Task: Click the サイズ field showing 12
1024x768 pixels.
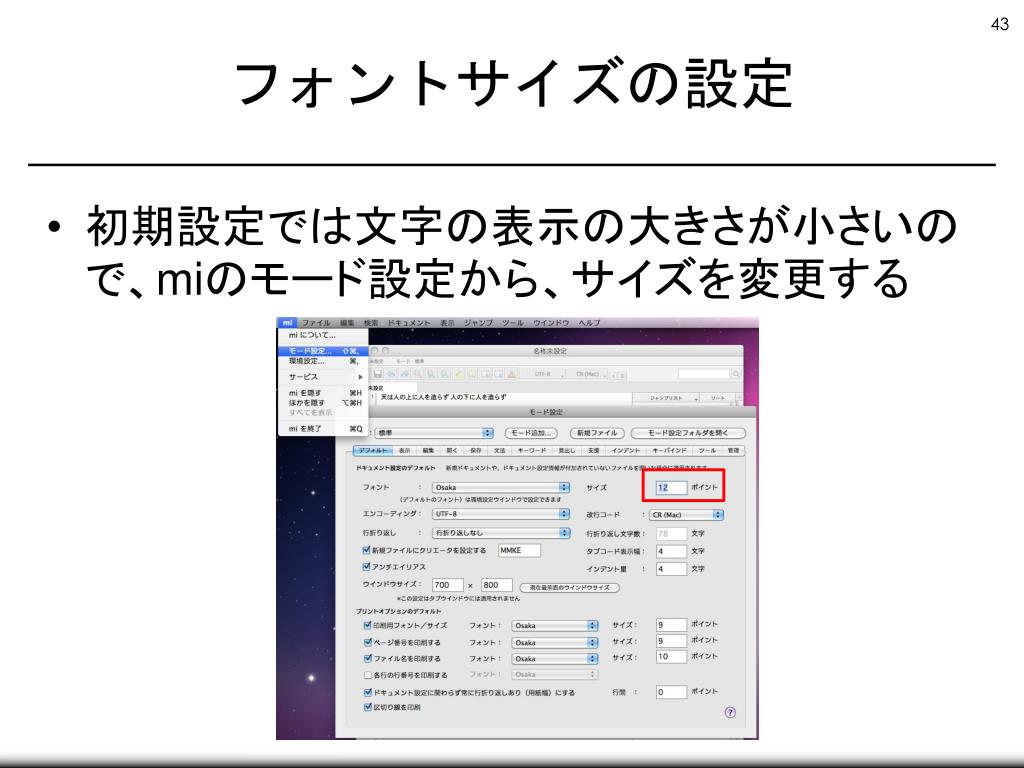Action: [x=671, y=487]
